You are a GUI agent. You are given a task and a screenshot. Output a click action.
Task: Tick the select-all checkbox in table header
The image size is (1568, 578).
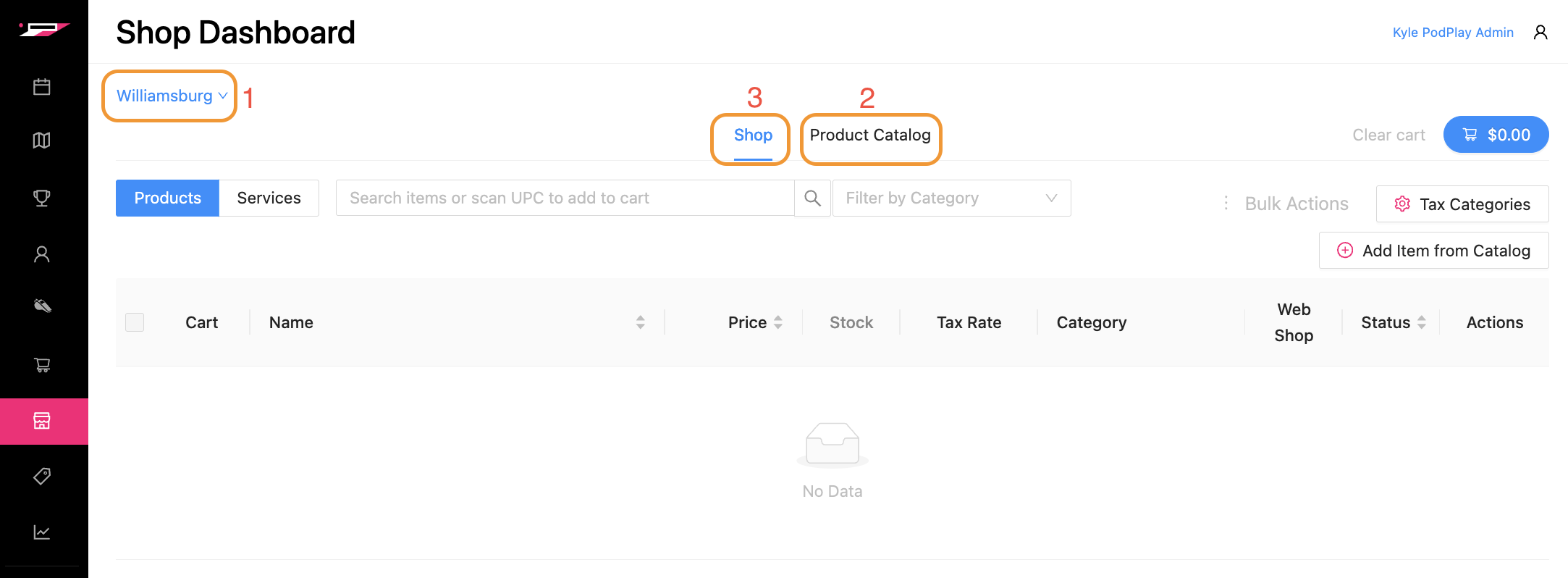135,322
